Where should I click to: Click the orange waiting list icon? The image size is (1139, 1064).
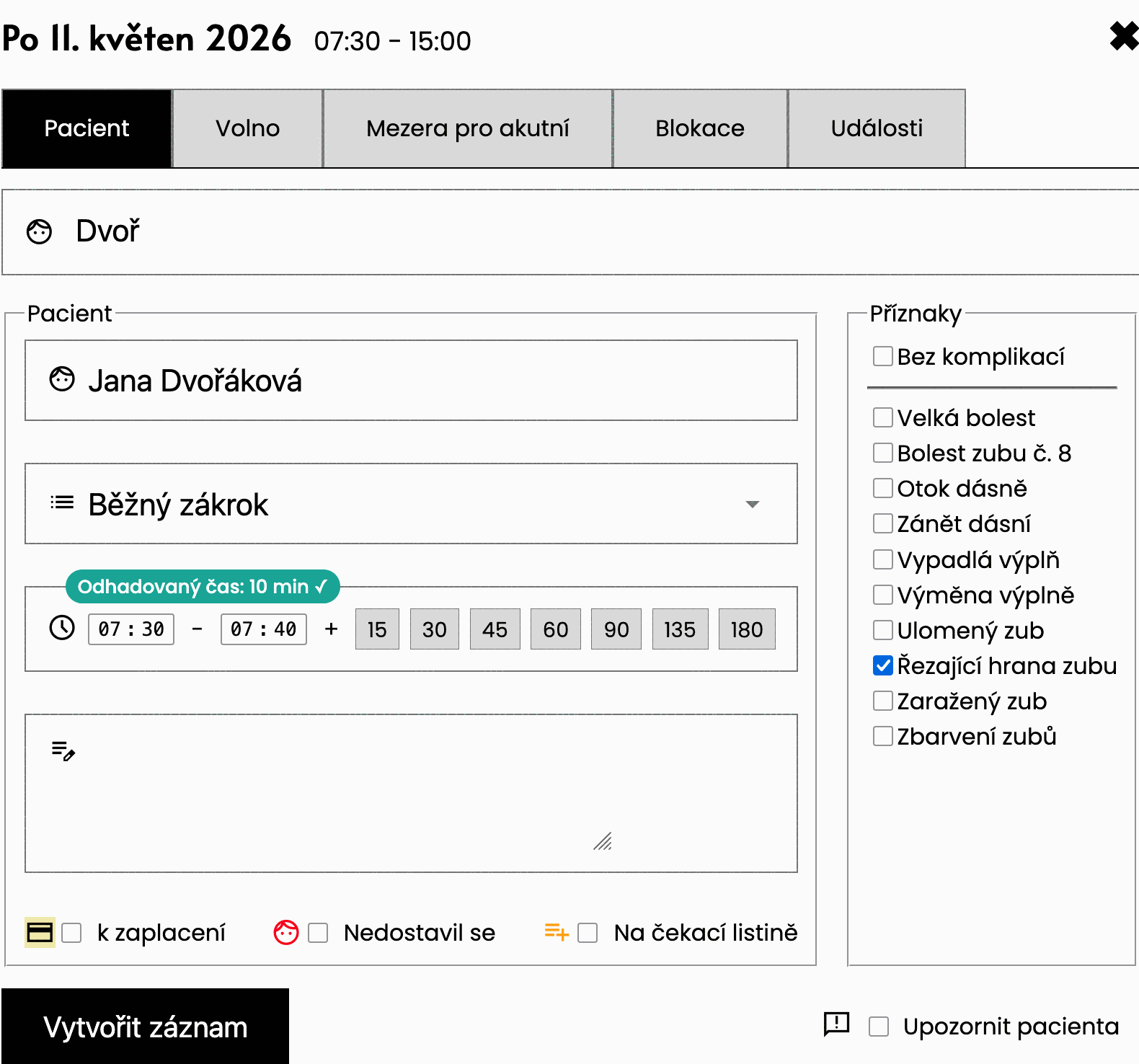point(557,932)
